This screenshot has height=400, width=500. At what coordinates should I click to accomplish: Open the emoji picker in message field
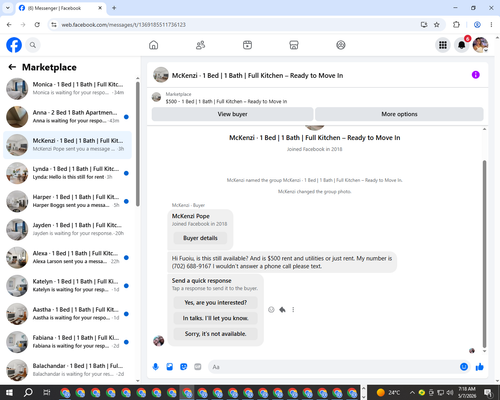click(464, 367)
